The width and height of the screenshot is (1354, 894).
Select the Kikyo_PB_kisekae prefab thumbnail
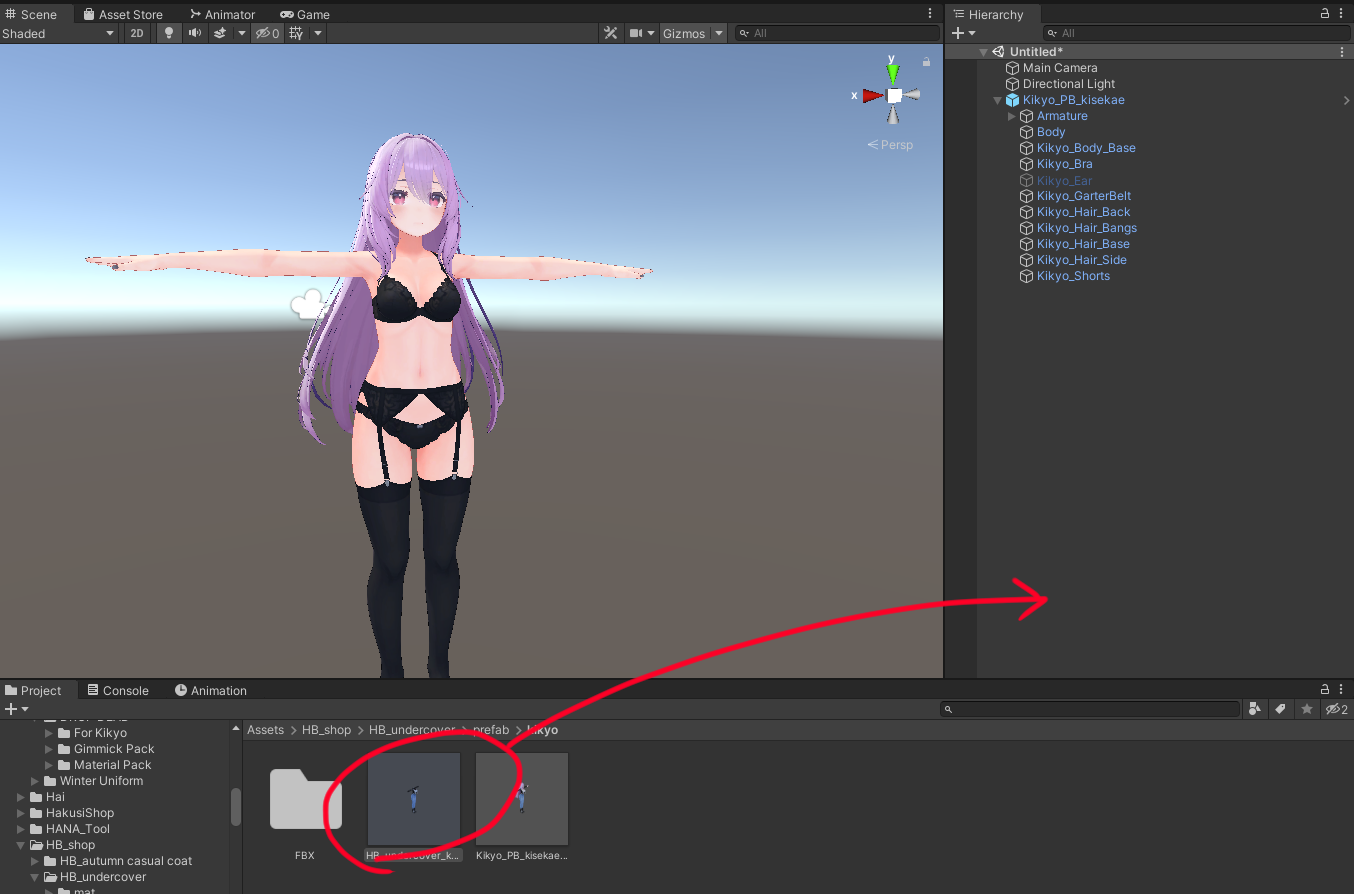click(522, 799)
